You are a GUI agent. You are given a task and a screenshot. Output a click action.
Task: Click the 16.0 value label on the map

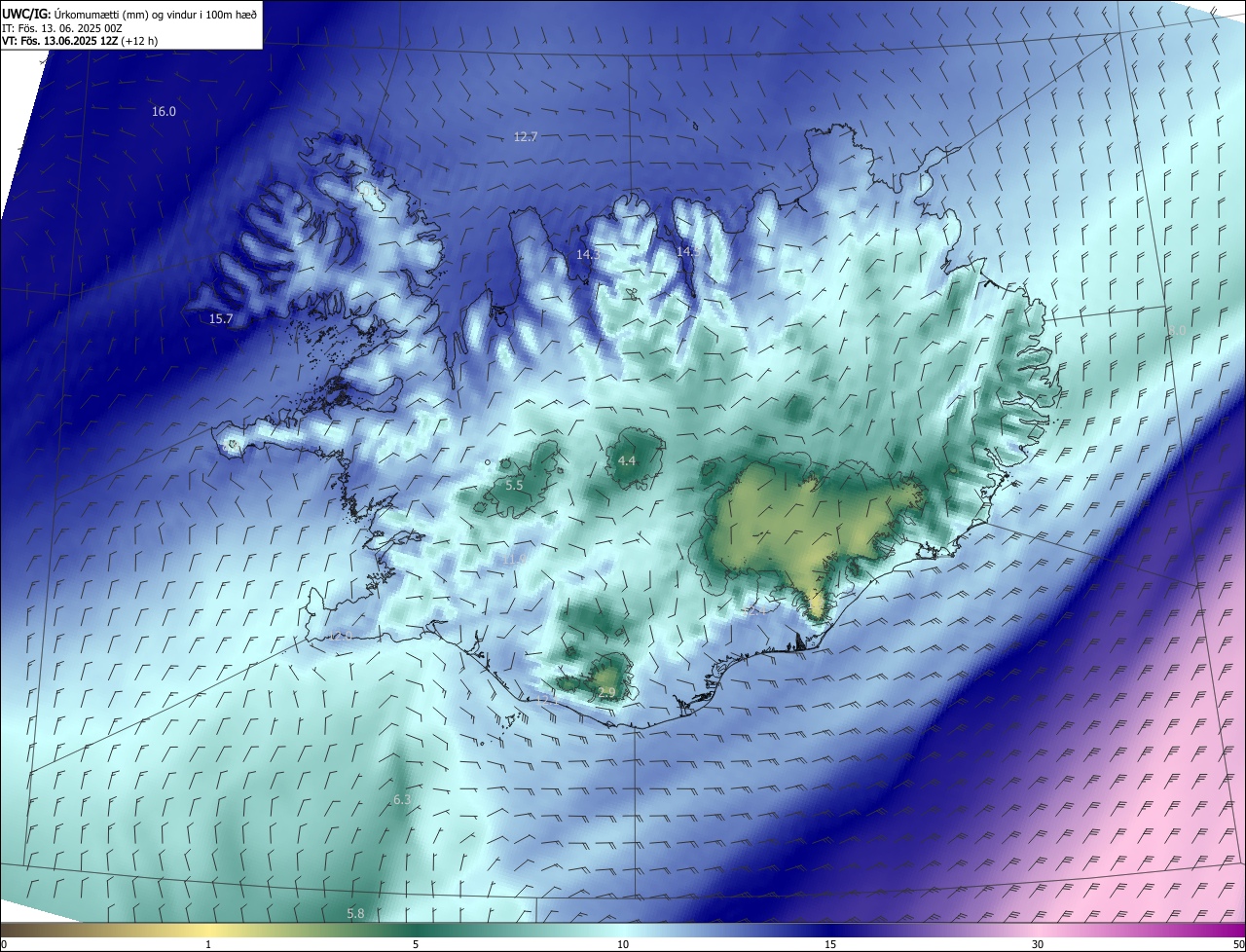coord(164,112)
